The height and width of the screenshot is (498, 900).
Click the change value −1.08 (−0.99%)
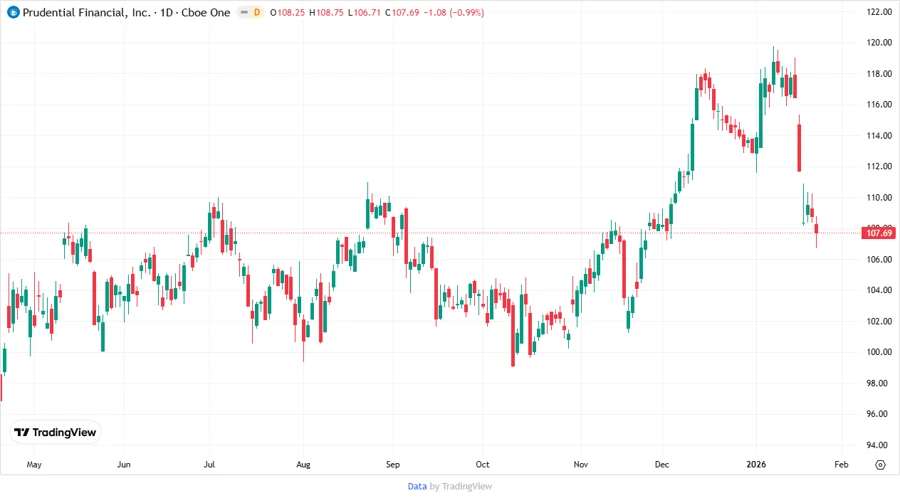point(453,12)
